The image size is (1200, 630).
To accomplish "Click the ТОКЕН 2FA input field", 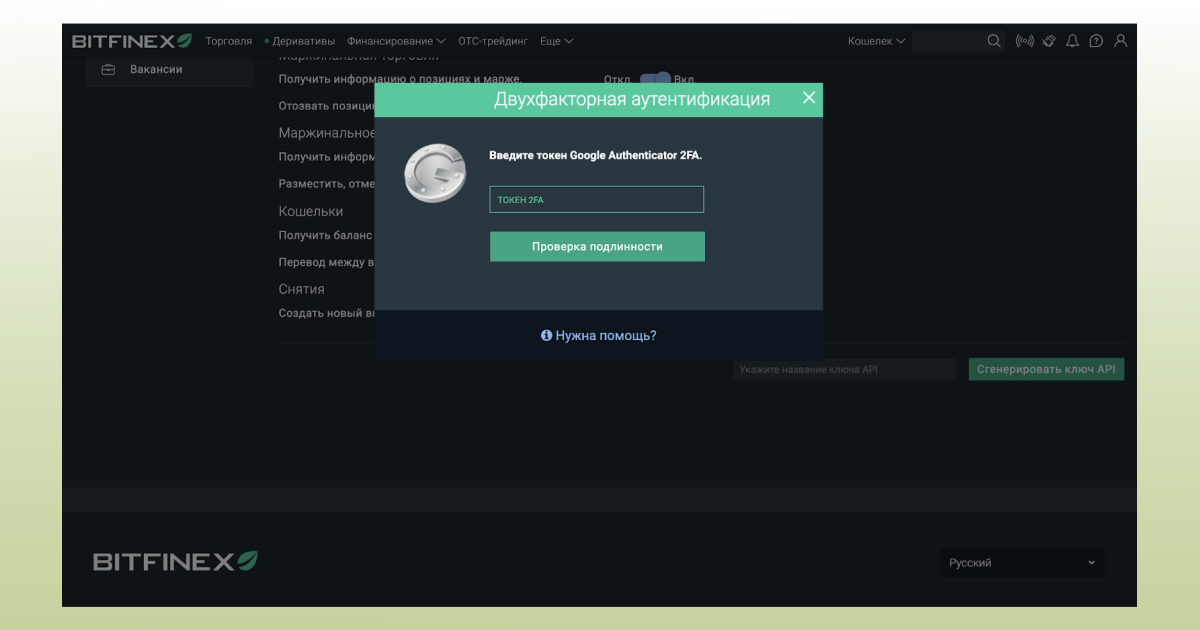I will click(x=596, y=199).
